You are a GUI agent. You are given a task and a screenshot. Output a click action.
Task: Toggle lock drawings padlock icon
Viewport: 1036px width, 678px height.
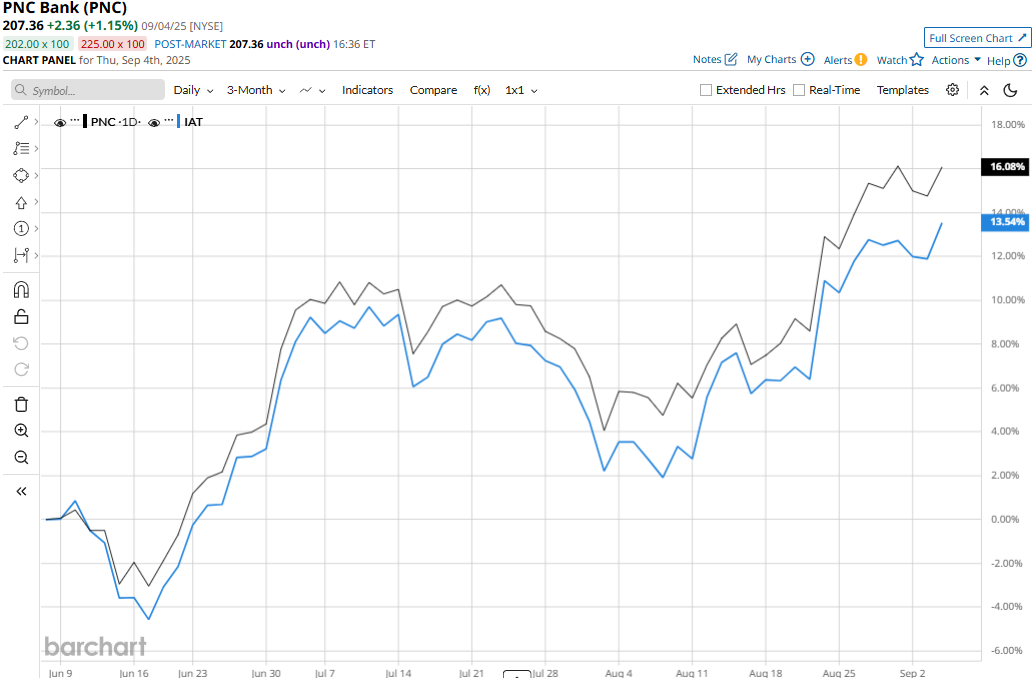[x=21, y=317]
